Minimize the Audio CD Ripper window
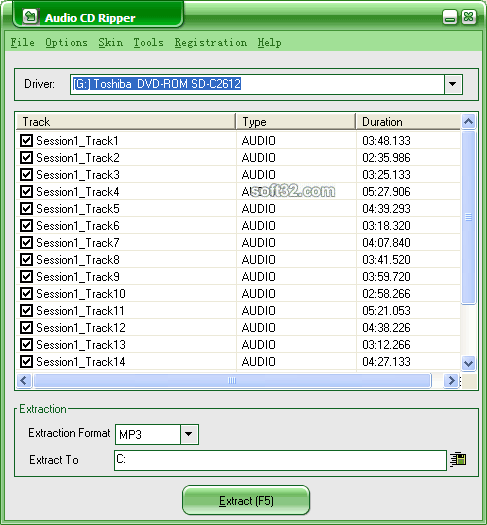Screen dimensions: 487x525 [450, 17]
